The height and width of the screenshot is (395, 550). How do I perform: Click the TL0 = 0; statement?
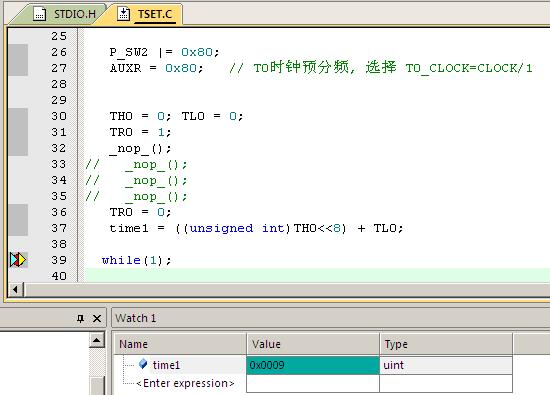point(212,116)
